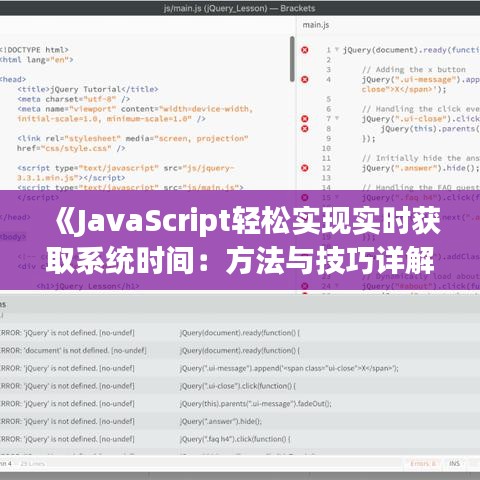Click the error marker on line 12
Viewport: 480px width, 480px height.
[305, 168]
